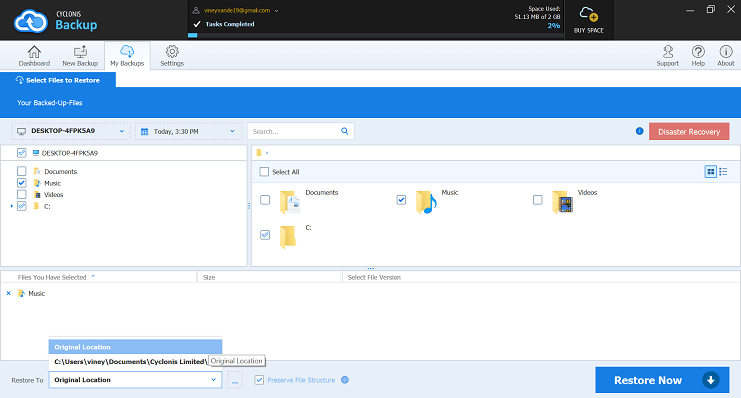Open the Support page
Image resolution: width=741 pixels, height=398 pixels.
pyautogui.click(x=667, y=56)
